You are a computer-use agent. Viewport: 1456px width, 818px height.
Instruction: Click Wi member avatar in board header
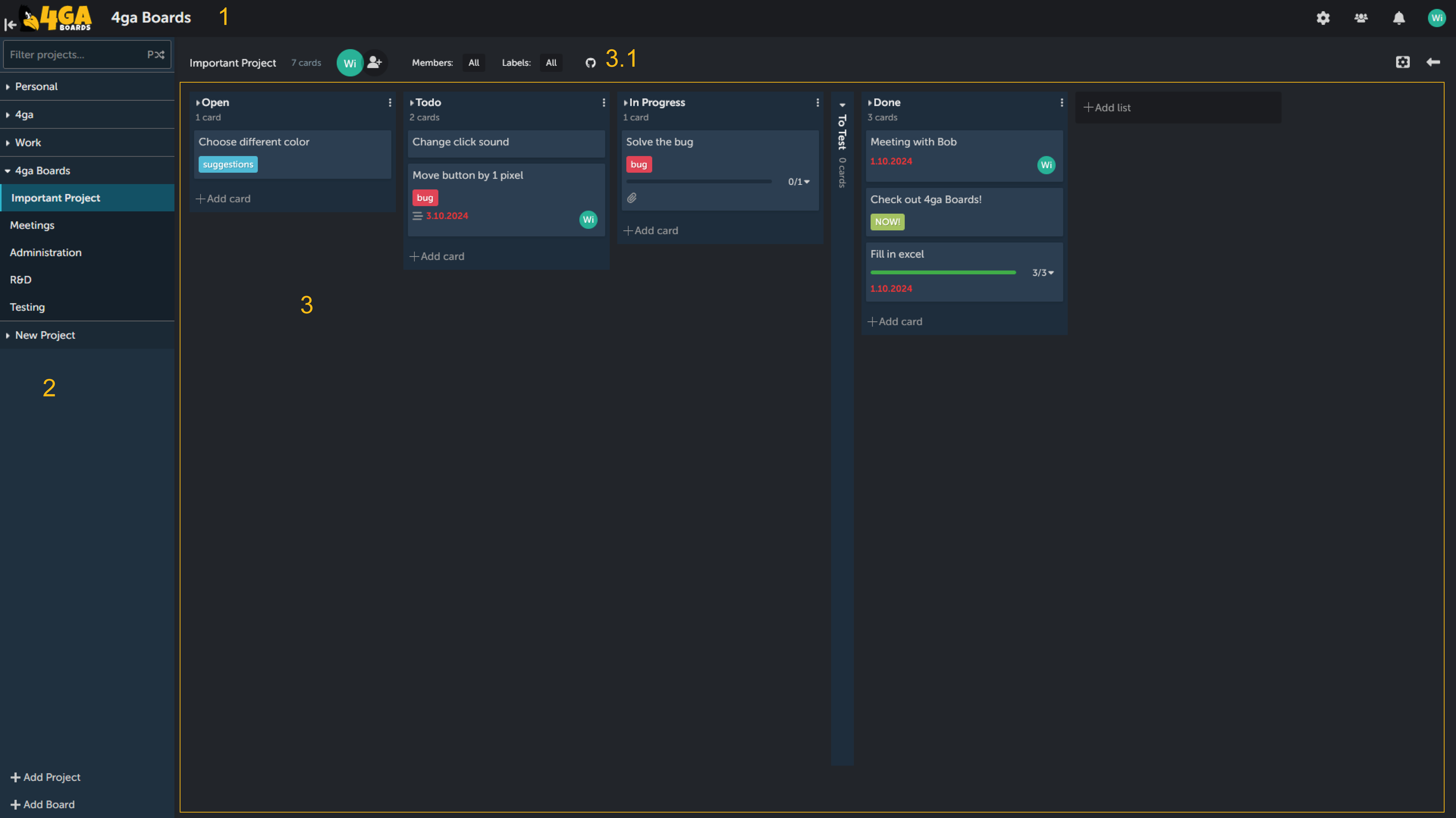point(350,63)
